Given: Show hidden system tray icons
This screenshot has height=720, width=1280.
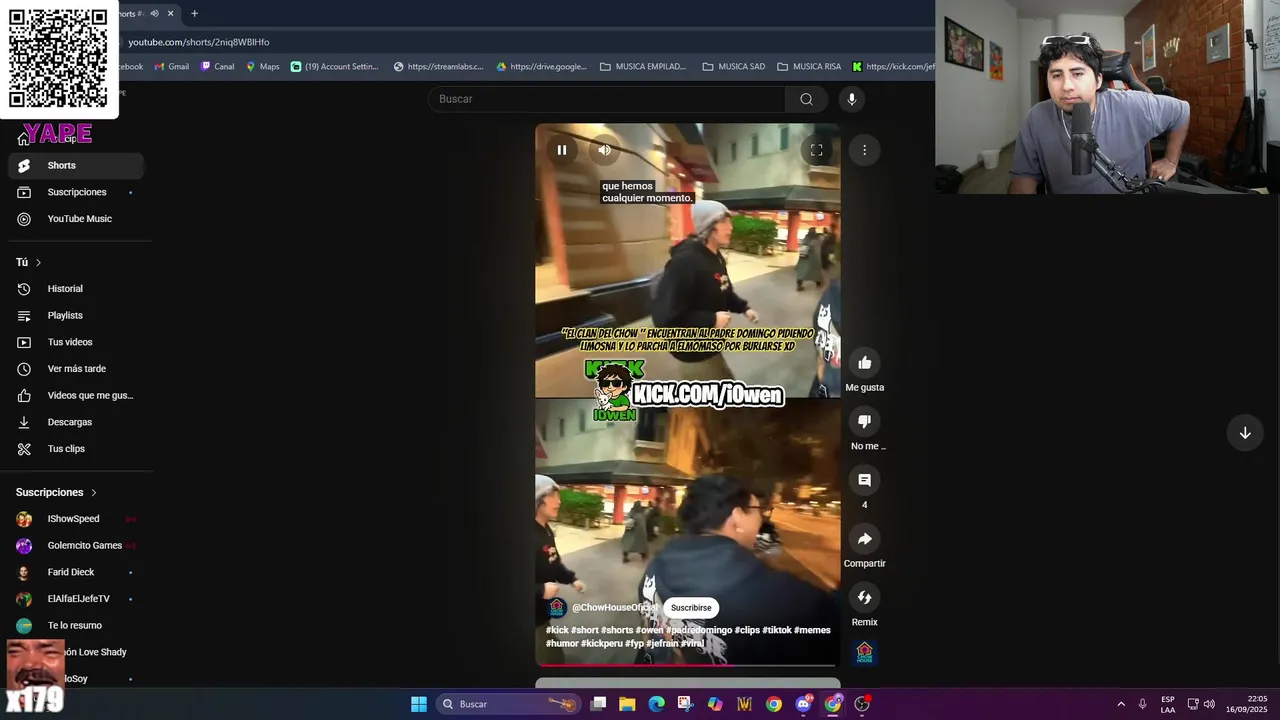Looking at the screenshot, I should [x=1121, y=704].
